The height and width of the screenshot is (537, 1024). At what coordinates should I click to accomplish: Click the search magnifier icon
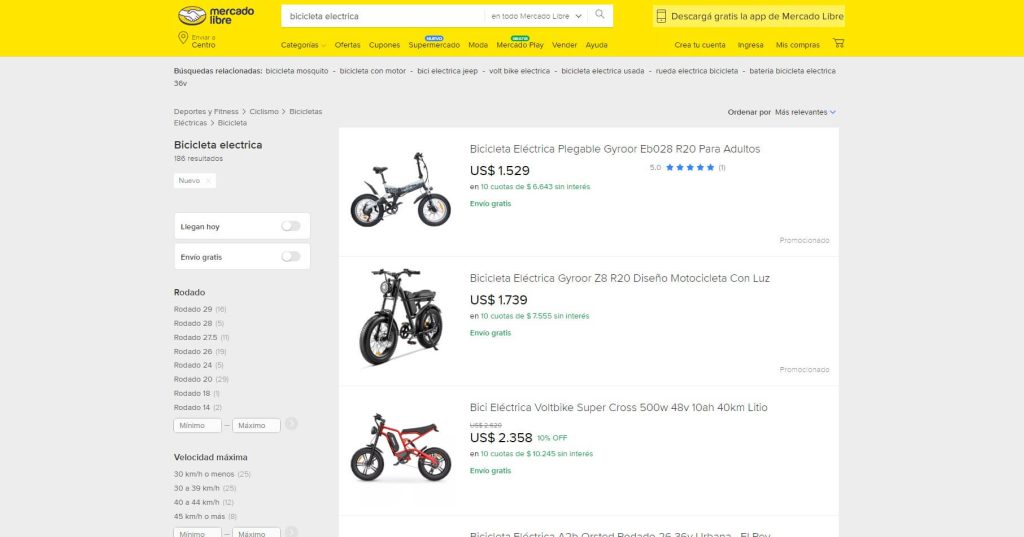(600, 15)
